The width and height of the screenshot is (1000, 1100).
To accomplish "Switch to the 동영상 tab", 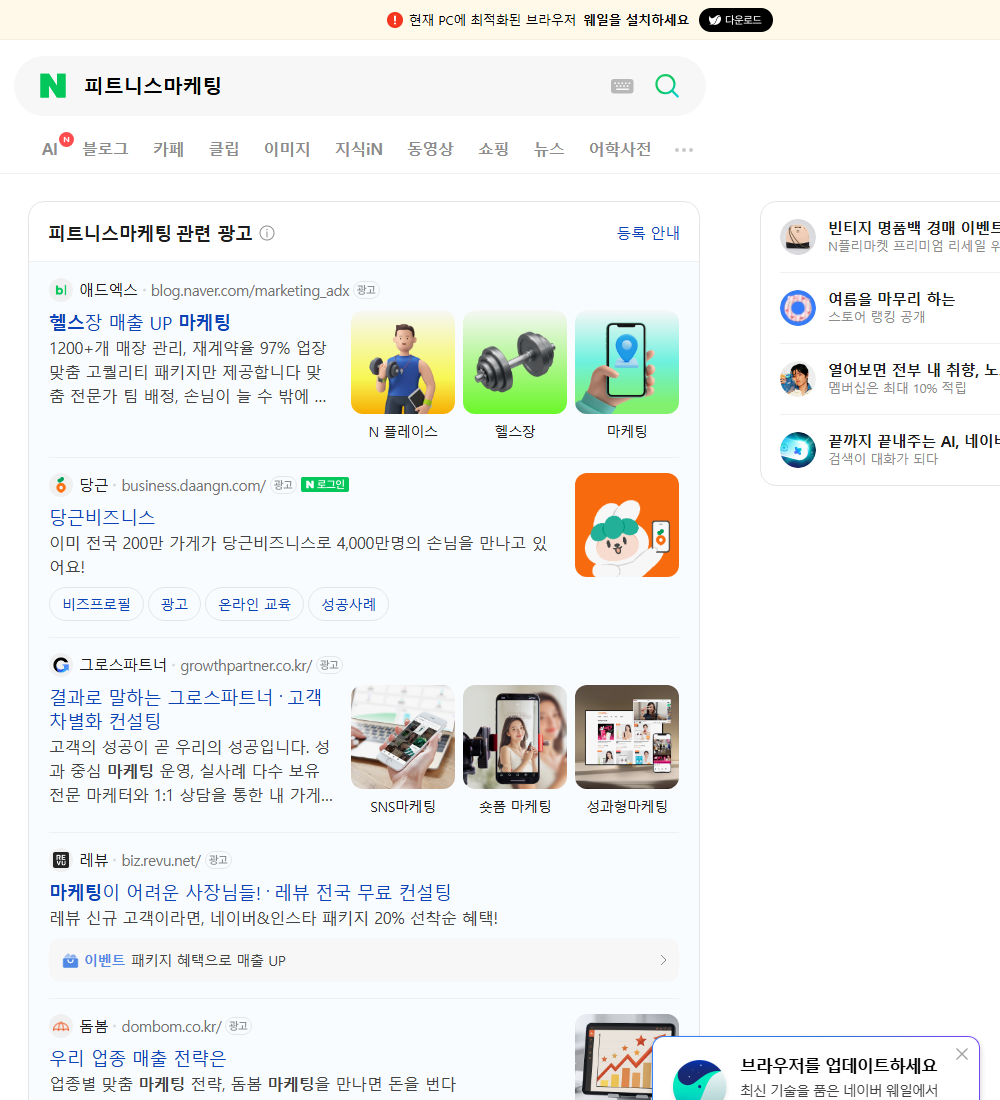I will pyautogui.click(x=430, y=149).
